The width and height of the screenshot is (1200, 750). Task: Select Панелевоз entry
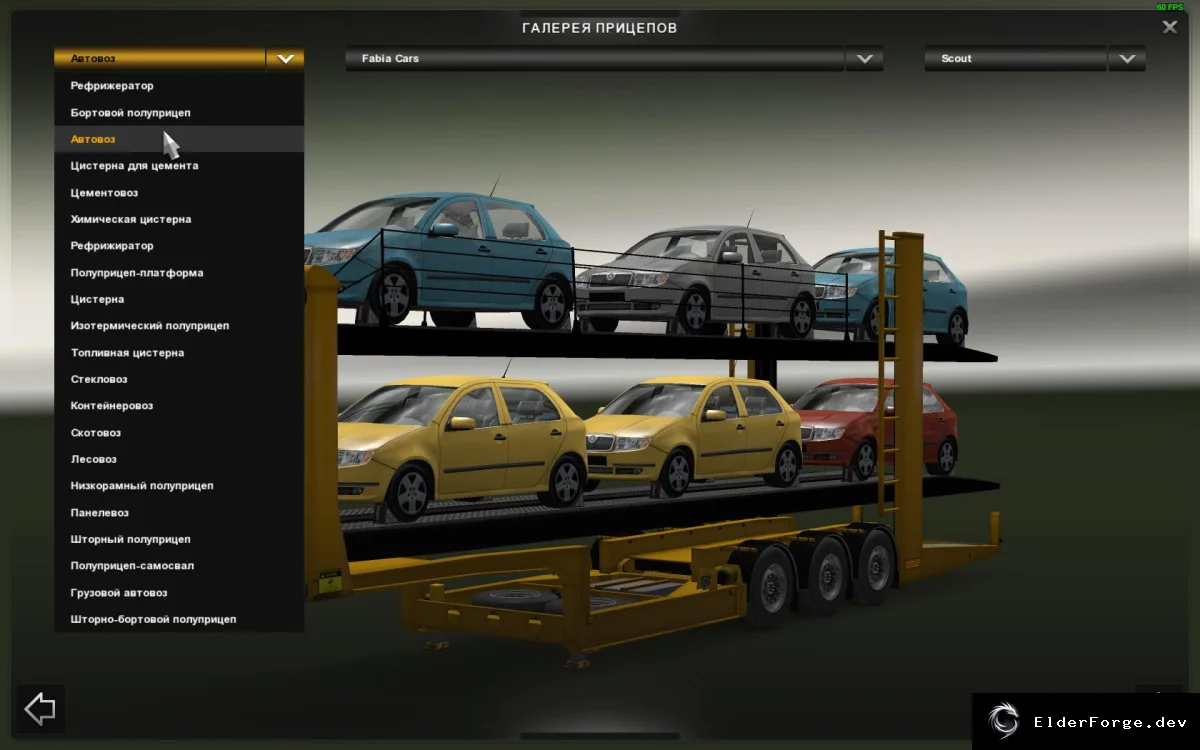pyautogui.click(x=179, y=513)
